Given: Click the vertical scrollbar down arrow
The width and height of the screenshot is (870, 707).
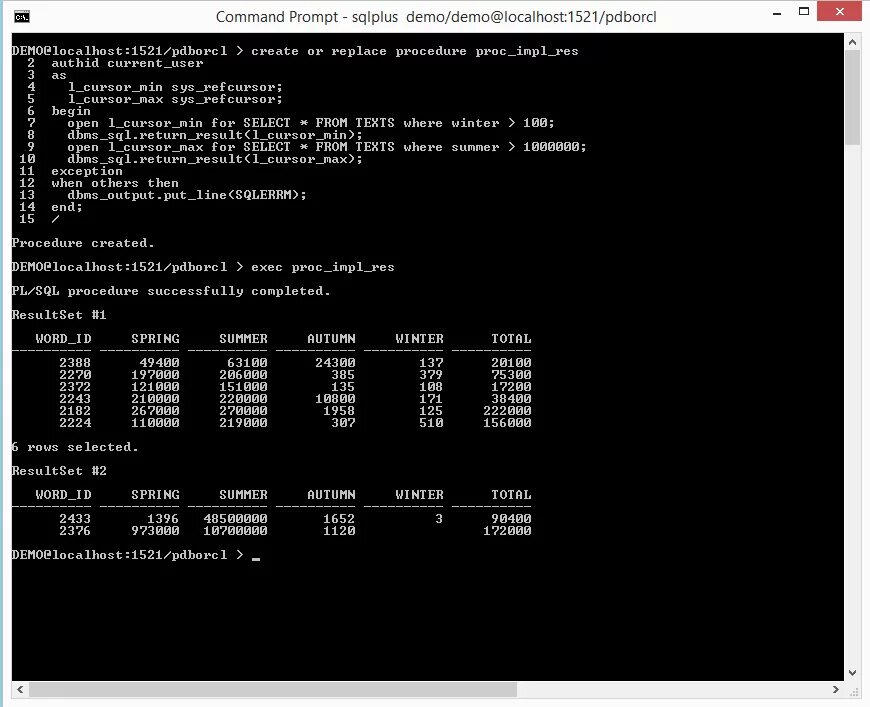Looking at the screenshot, I should pyautogui.click(x=852, y=673).
